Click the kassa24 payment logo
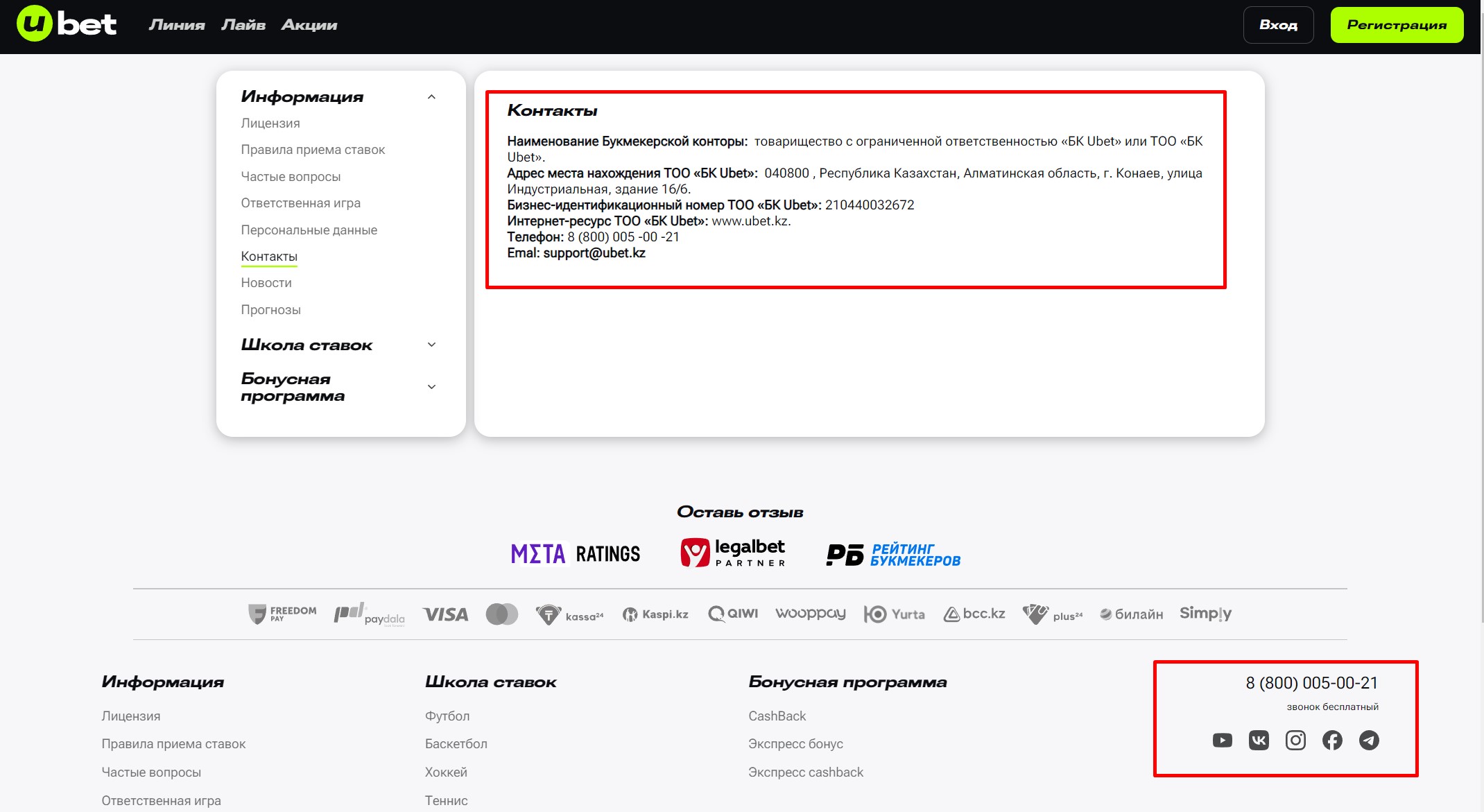1484x812 pixels. coord(569,614)
